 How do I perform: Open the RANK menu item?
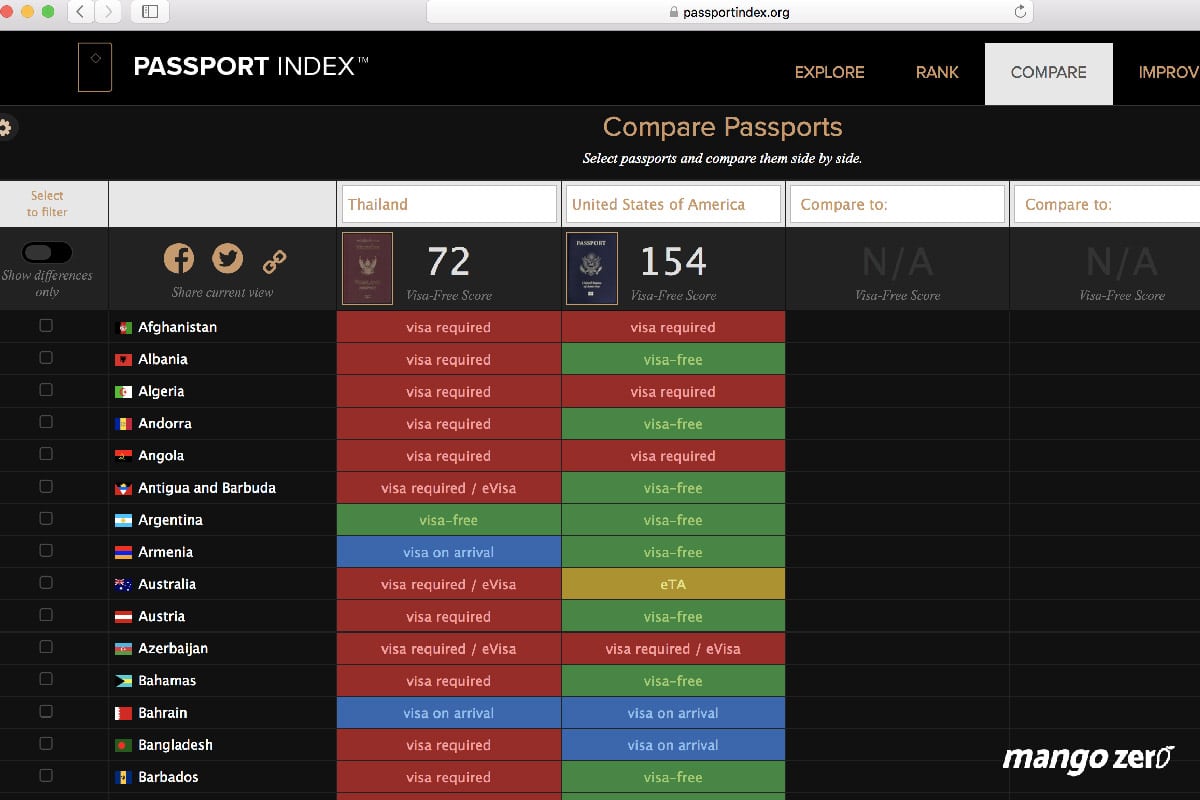937,72
